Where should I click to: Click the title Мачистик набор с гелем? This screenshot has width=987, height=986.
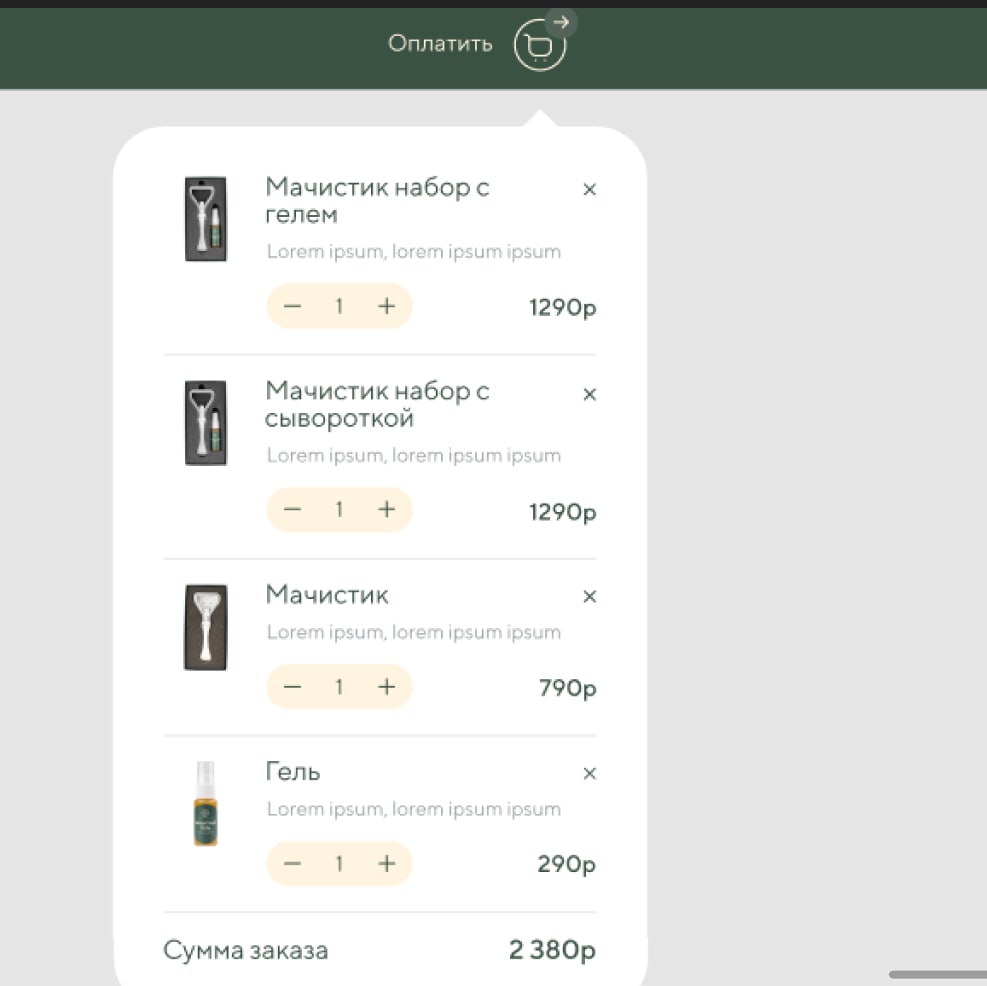coord(377,200)
